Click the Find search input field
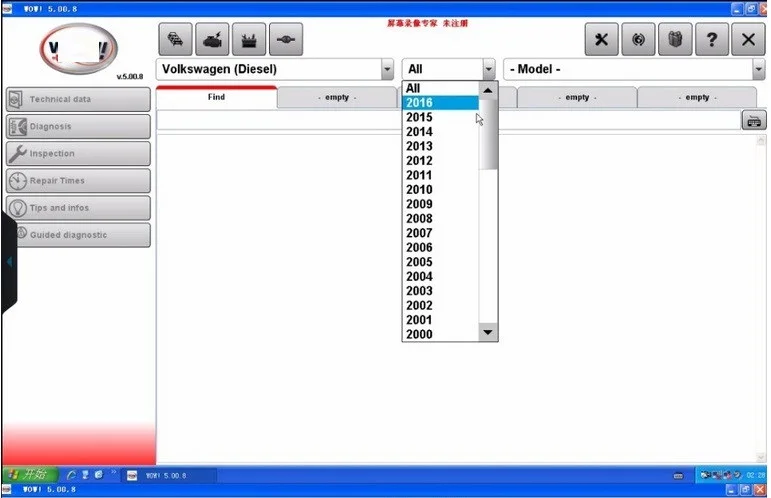Screen dimensions: 771x498 pyautogui.click(x=448, y=120)
